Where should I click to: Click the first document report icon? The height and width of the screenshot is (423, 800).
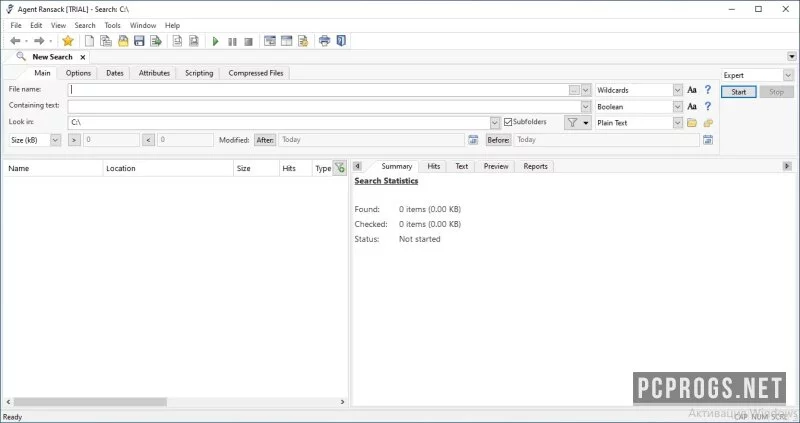click(x=177, y=41)
